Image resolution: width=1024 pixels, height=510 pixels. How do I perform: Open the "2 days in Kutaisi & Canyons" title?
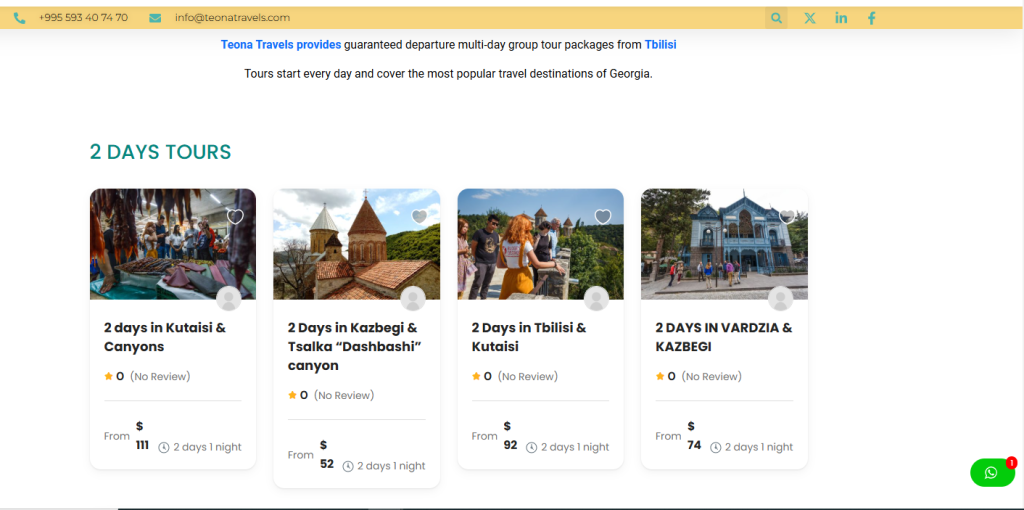(165, 337)
